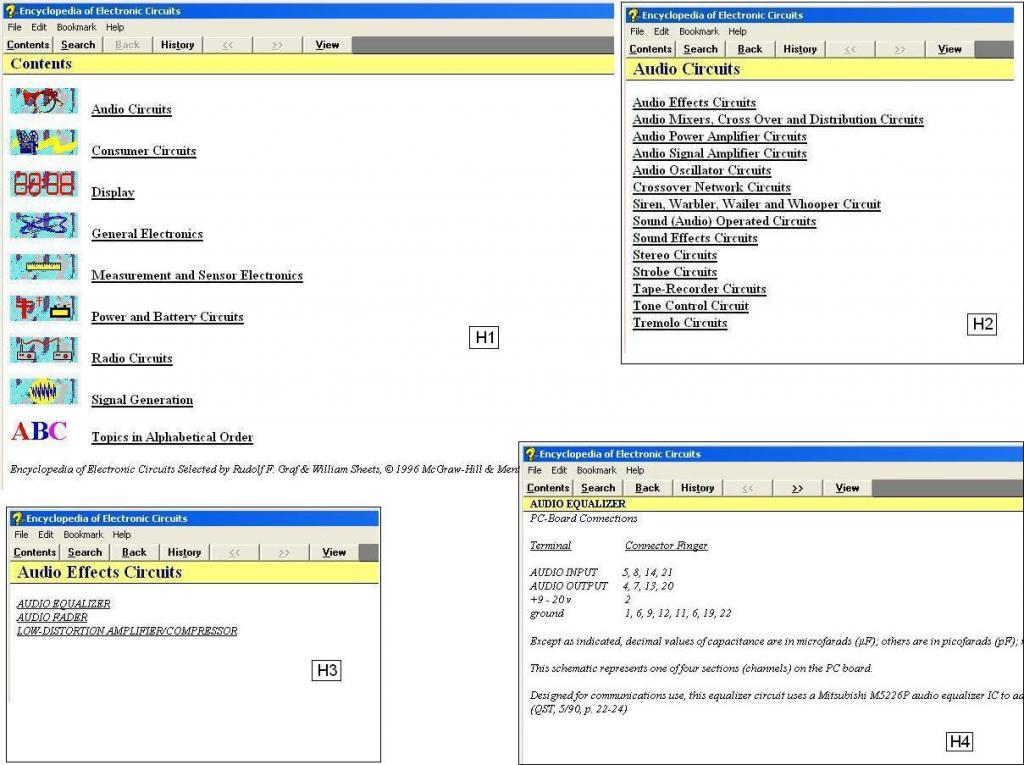Viewport: 1024px width, 765px height.
Task: Open Topics in Alphabetical Order link
Action: [172, 437]
